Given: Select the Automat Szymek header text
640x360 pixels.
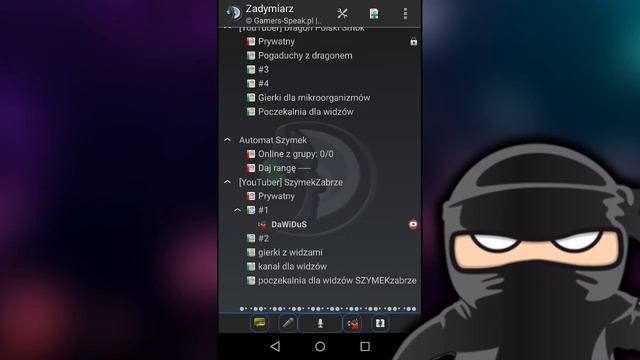Looking at the screenshot, I should coord(273,140).
